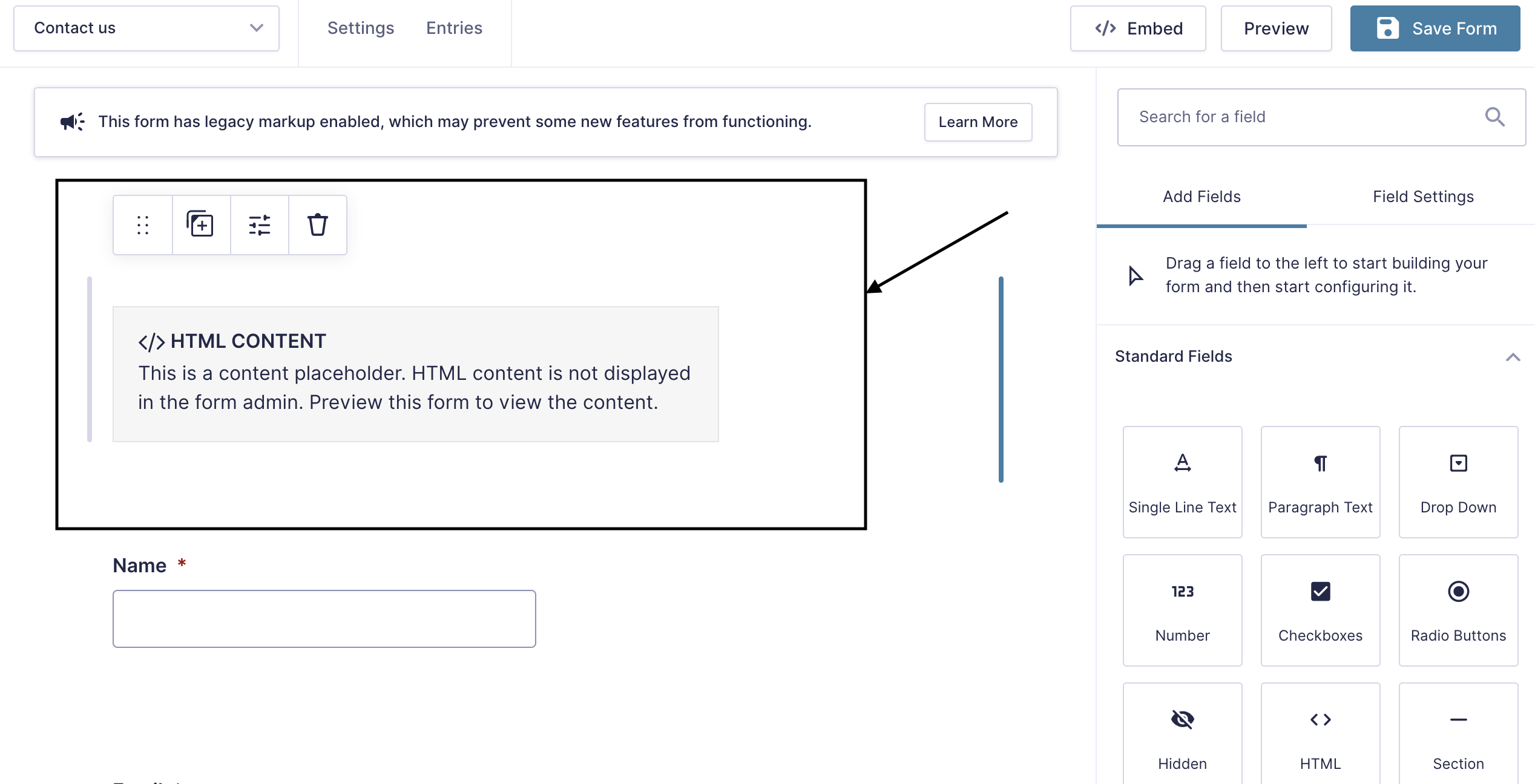Click the search magnifier icon
This screenshot has width=1535, height=784.
(1494, 117)
